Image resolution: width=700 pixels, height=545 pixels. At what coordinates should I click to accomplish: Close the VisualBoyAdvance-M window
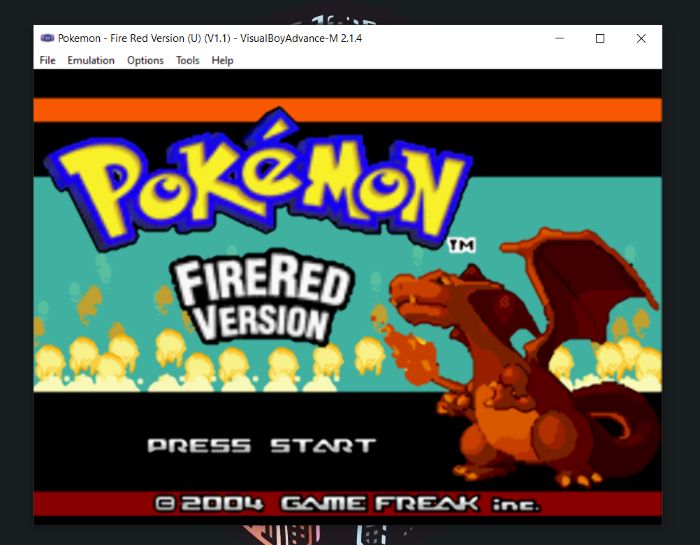pos(641,38)
